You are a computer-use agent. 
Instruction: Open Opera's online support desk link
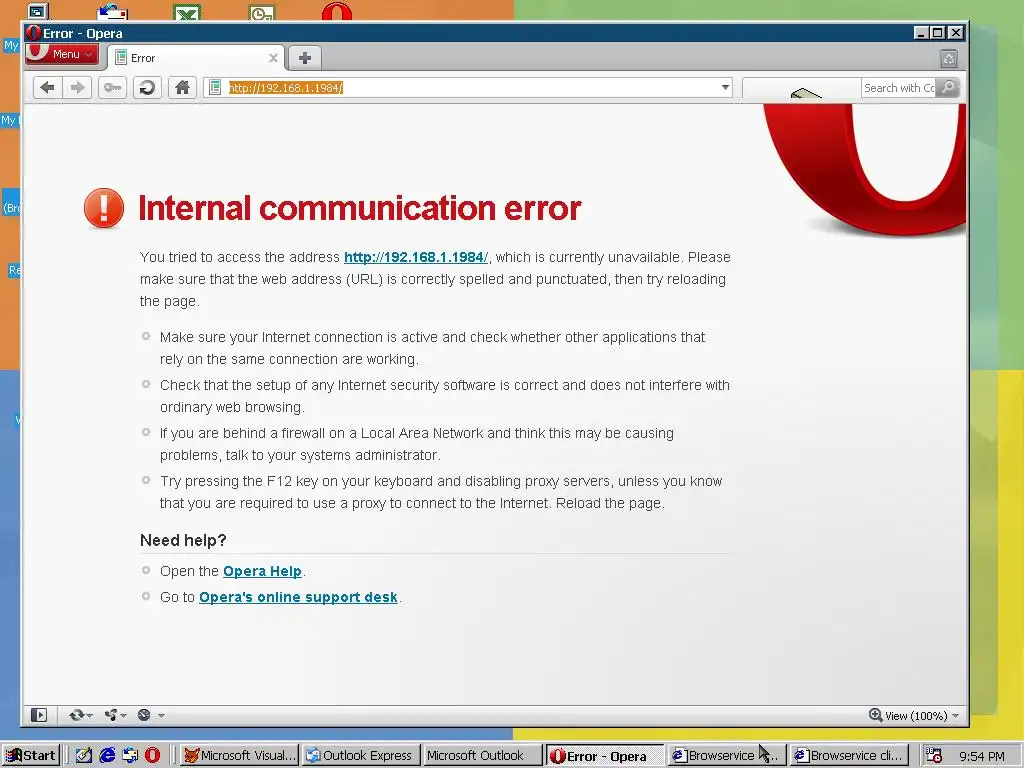pos(298,598)
